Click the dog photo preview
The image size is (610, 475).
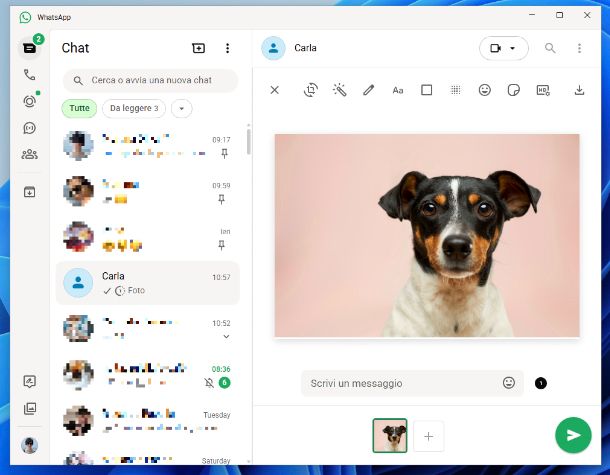coord(427,235)
